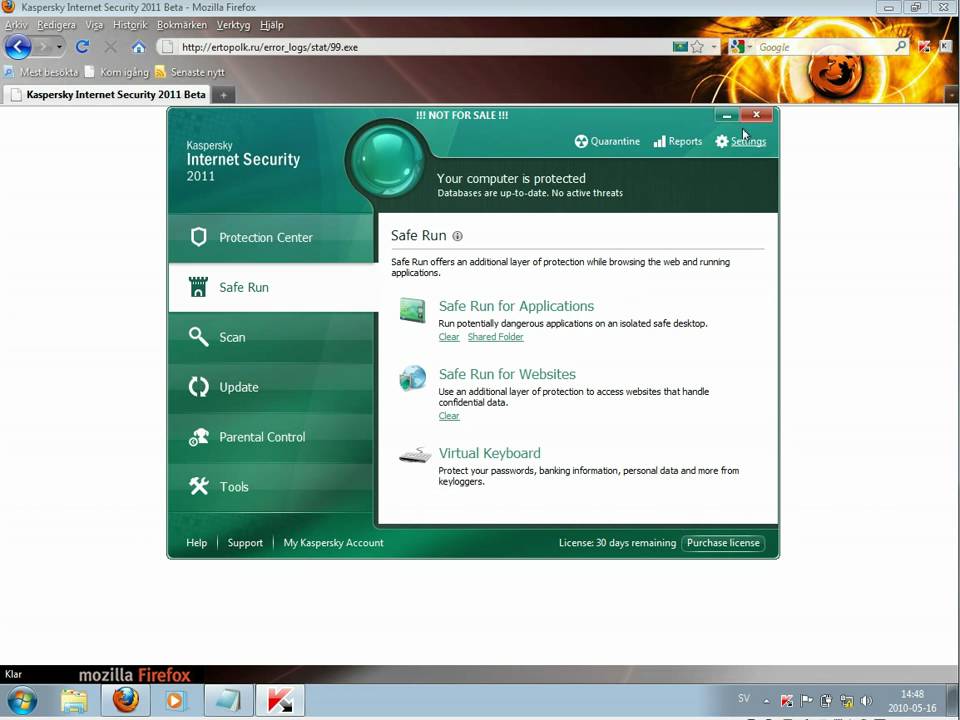Open Senaste nytt feed bookmark
This screenshot has width=960, height=720.
tap(190, 72)
